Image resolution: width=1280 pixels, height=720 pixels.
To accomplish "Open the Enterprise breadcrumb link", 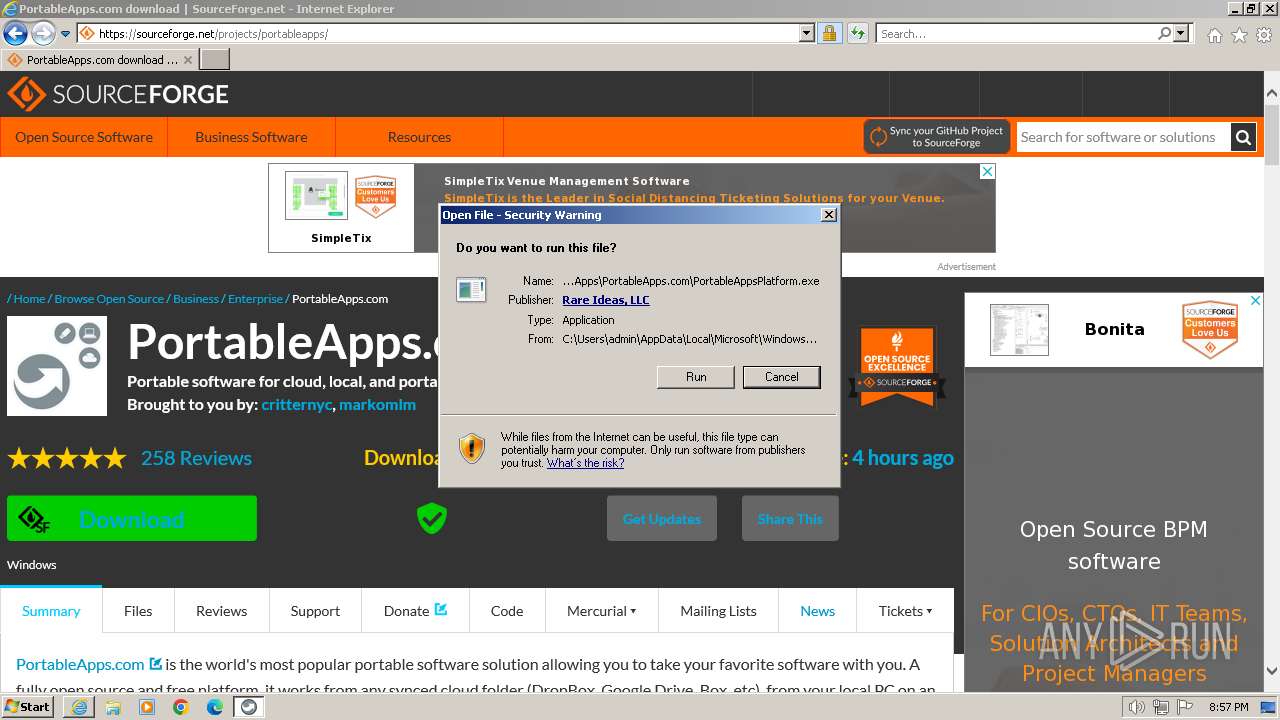I will 255,299.
